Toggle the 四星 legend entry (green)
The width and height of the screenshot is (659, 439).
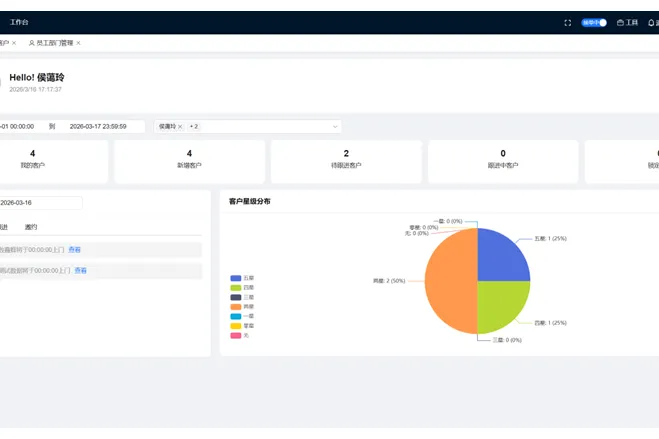[242, 288]
